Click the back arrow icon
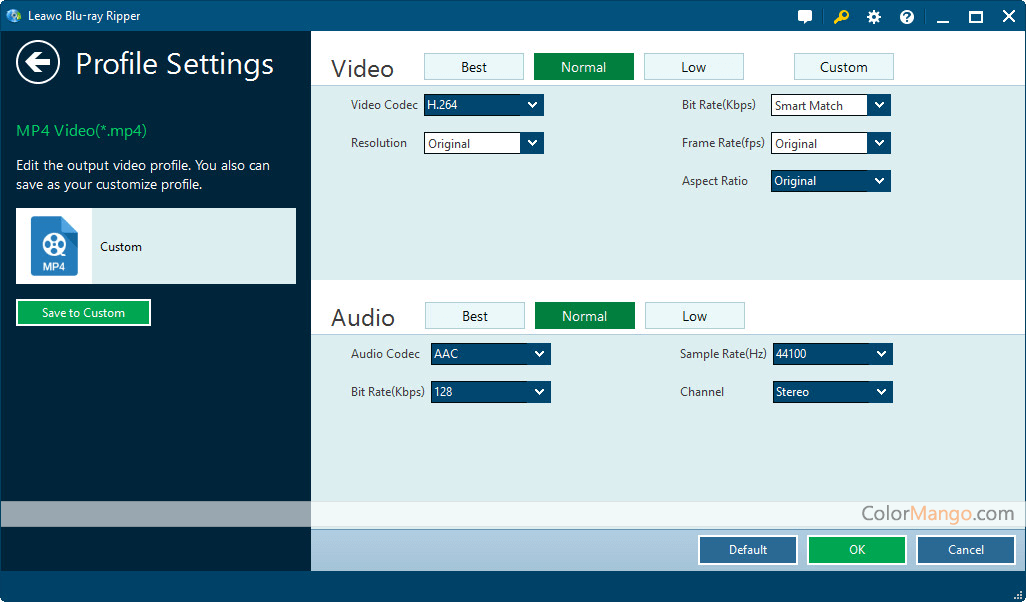Screen dimensions: 1026x602 [38, 63]
